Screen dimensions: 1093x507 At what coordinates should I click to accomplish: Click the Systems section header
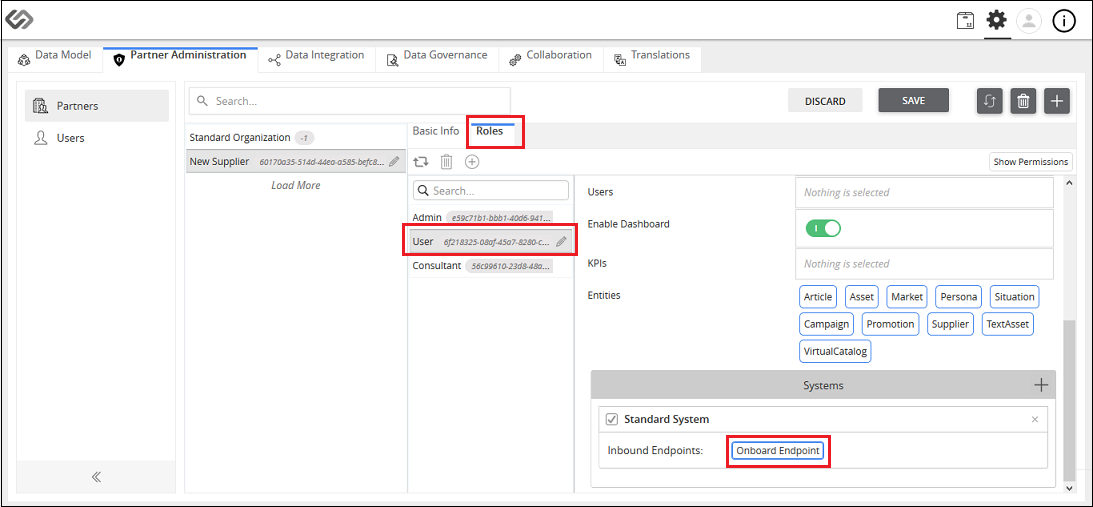pos(823,385)
